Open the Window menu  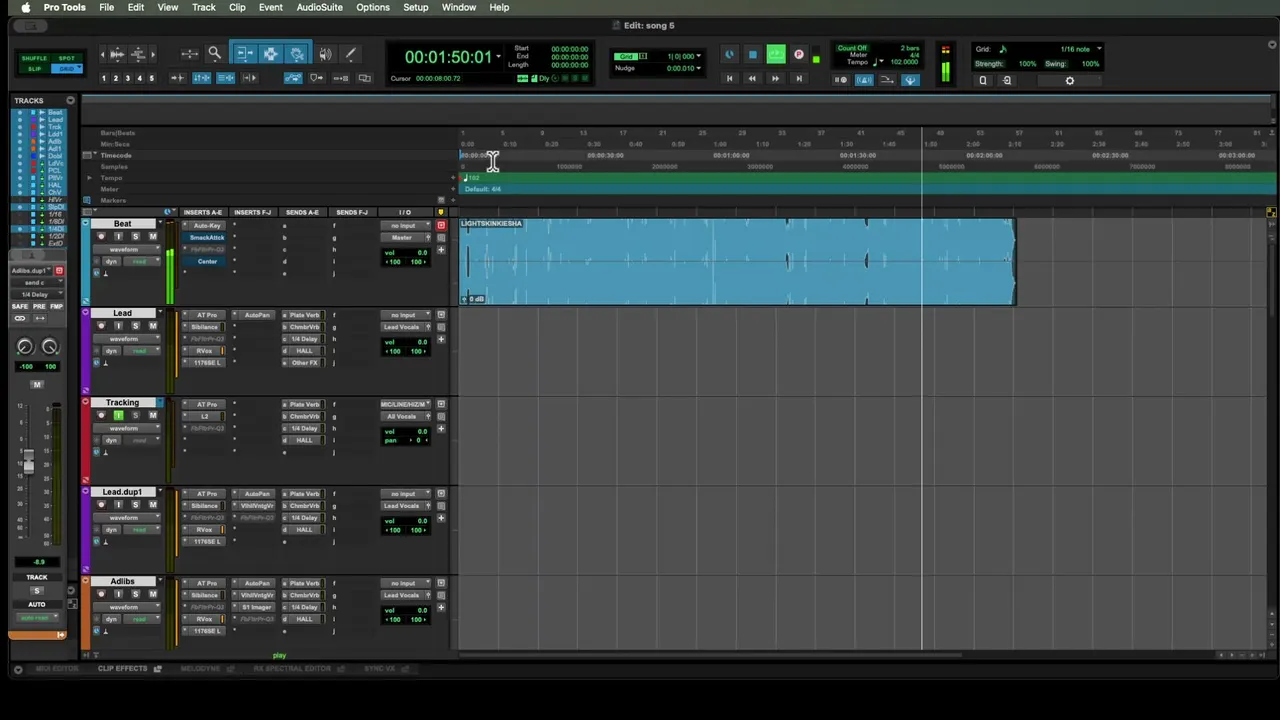click(459, 7)
